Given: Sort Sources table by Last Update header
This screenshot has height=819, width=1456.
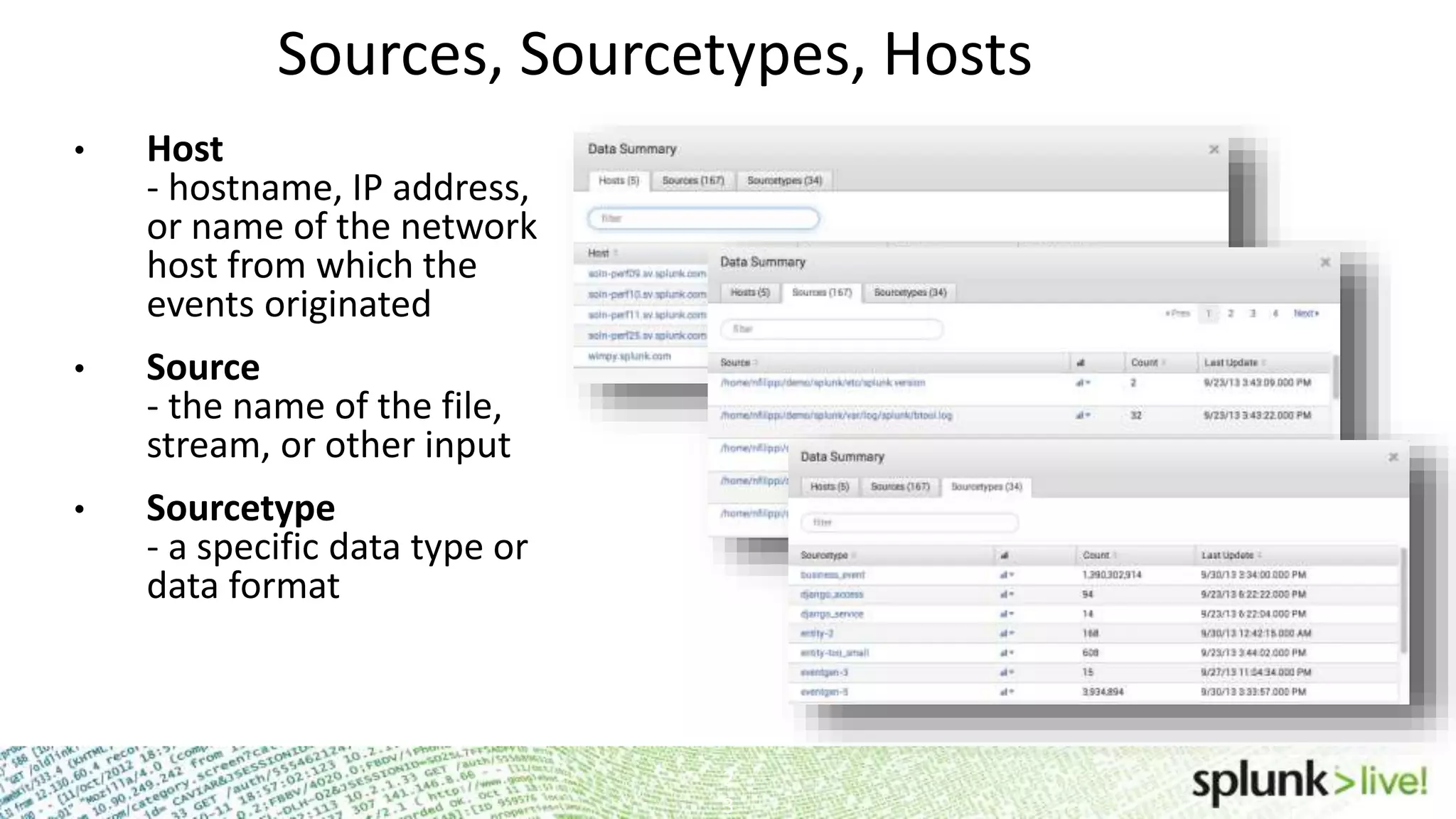Looking at the screenshot, I should pos(1235,363).
